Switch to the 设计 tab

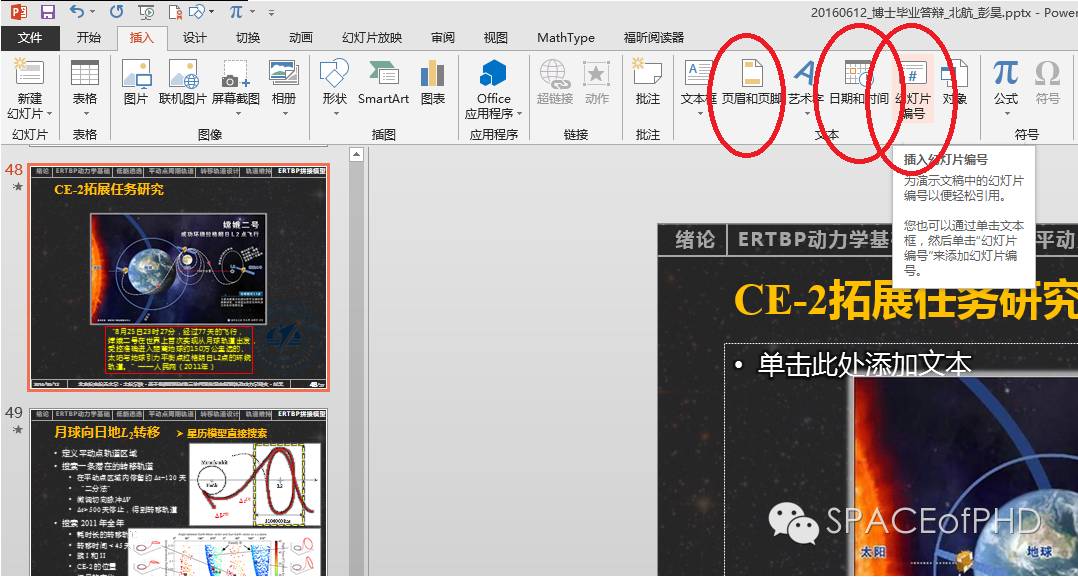pos(194,38)
